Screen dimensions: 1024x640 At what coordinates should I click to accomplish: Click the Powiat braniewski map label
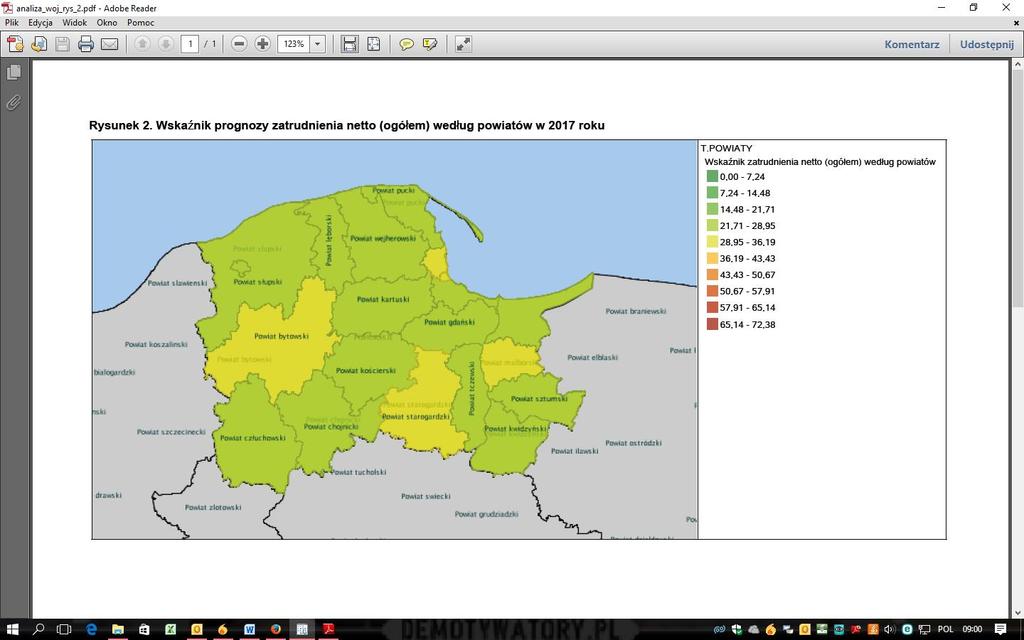pyautogui.click(x=635, y=311)
